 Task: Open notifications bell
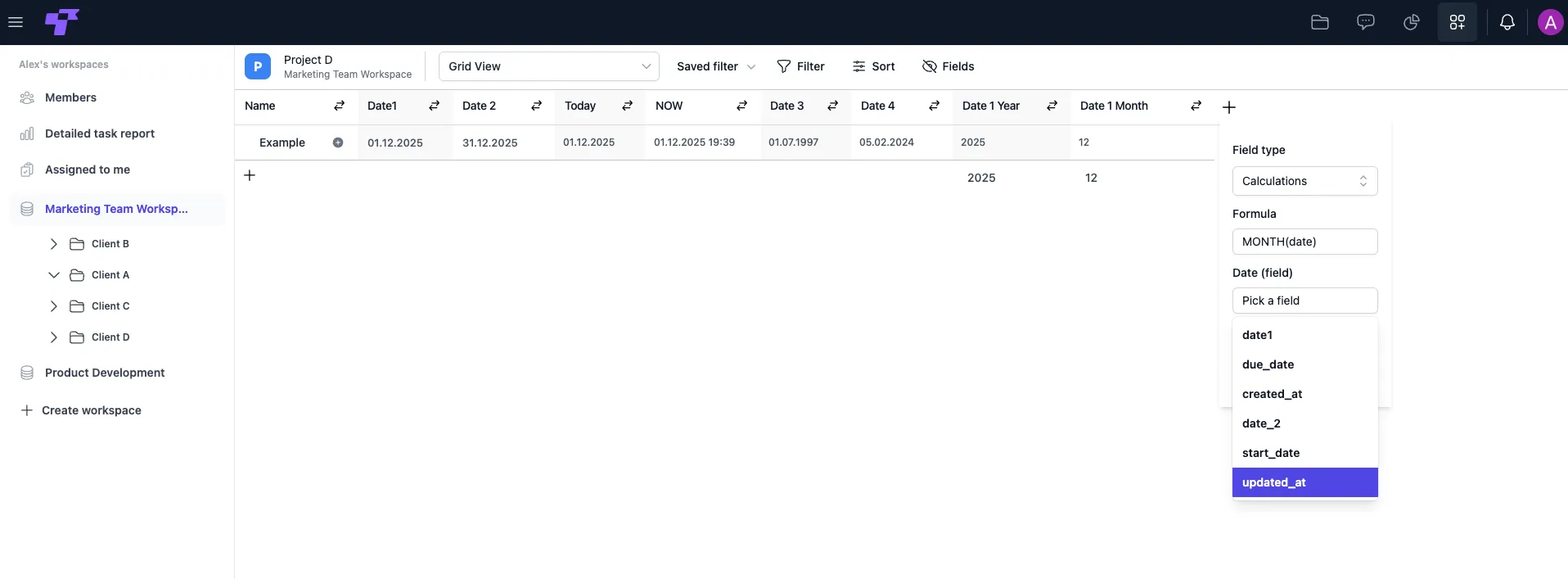tap(1507, 22)
